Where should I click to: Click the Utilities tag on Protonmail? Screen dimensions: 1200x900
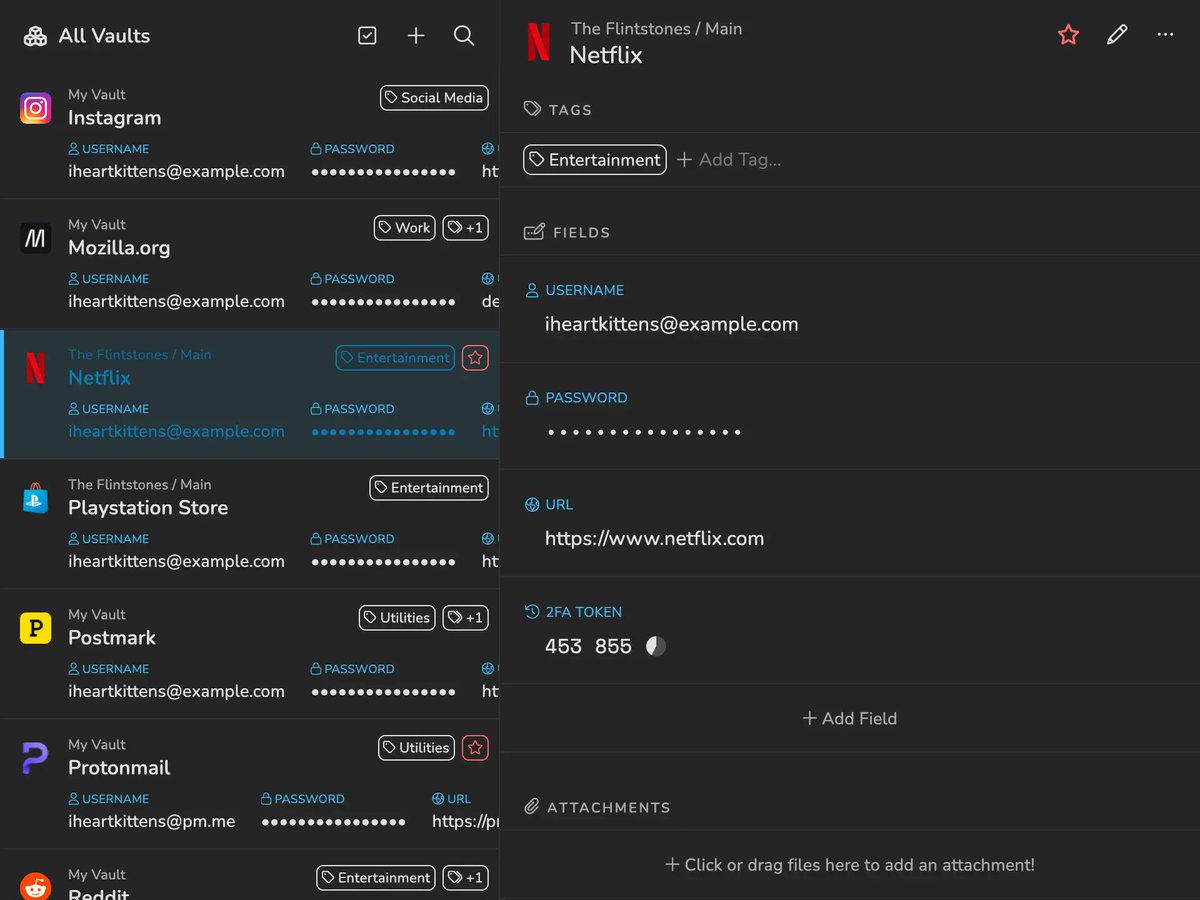point(417,748)
